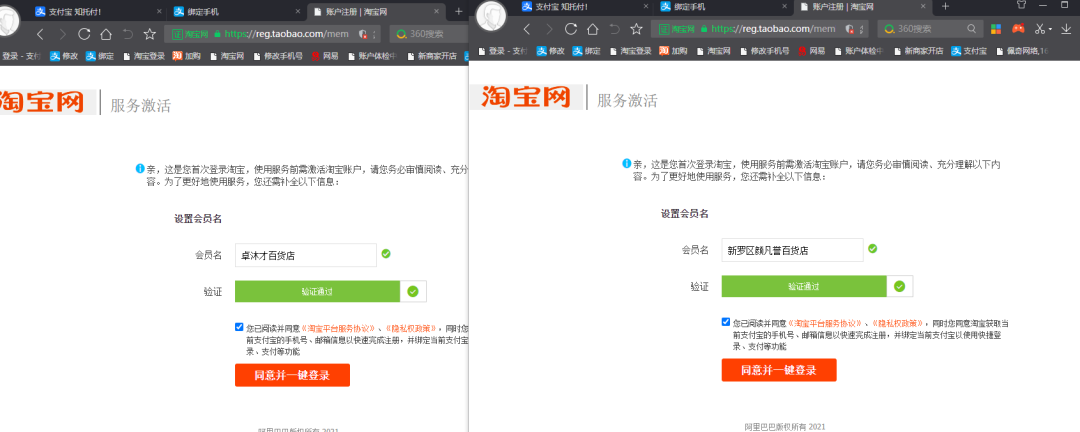
Task: Click 会员名 field containing 新罗区颜凡誉百货店
Action: 793,250
